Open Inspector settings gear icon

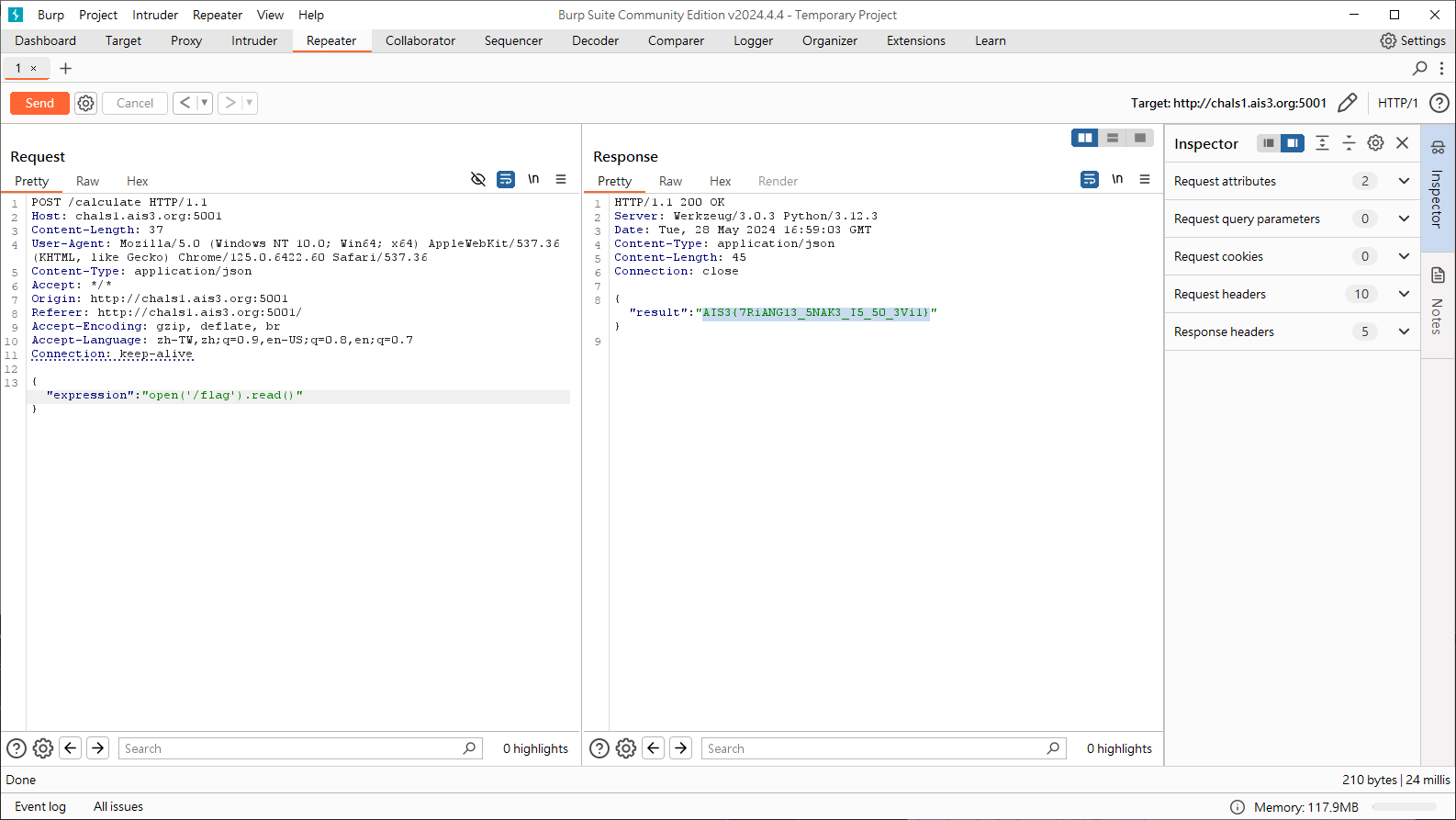pos(1375,143)
